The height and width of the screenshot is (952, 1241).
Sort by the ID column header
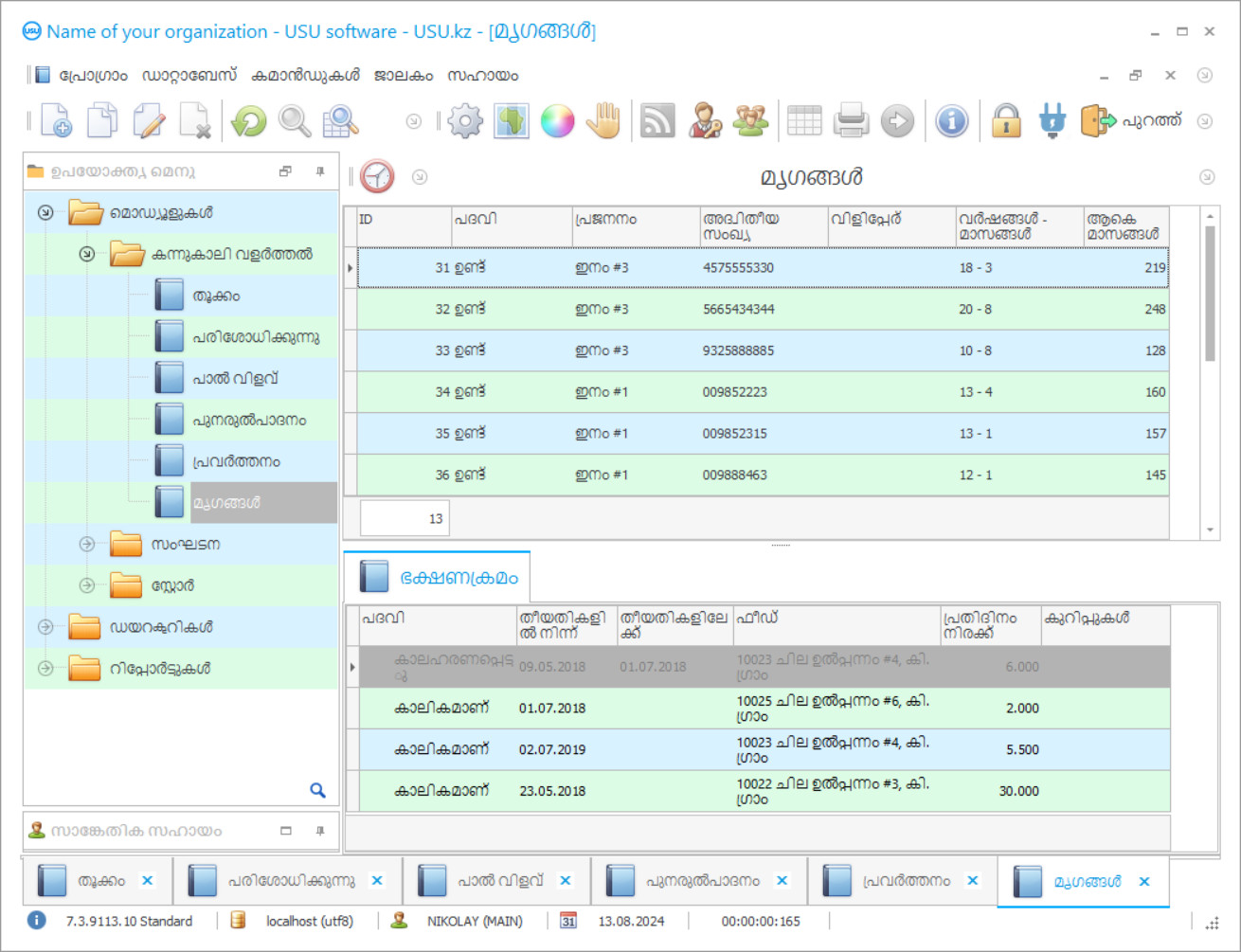point(404,227)
